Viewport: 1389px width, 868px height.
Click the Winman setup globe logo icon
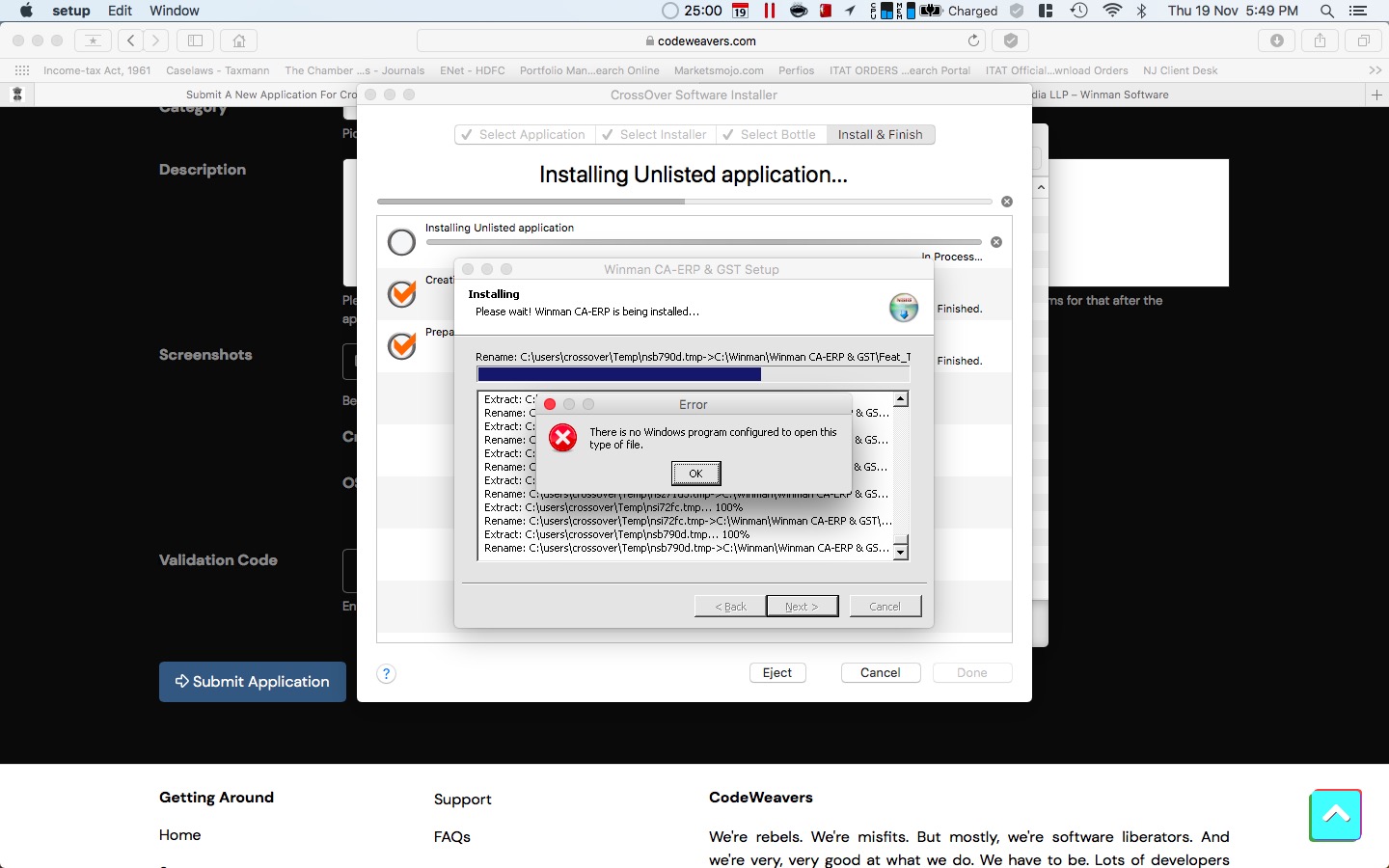coord(904,308)
